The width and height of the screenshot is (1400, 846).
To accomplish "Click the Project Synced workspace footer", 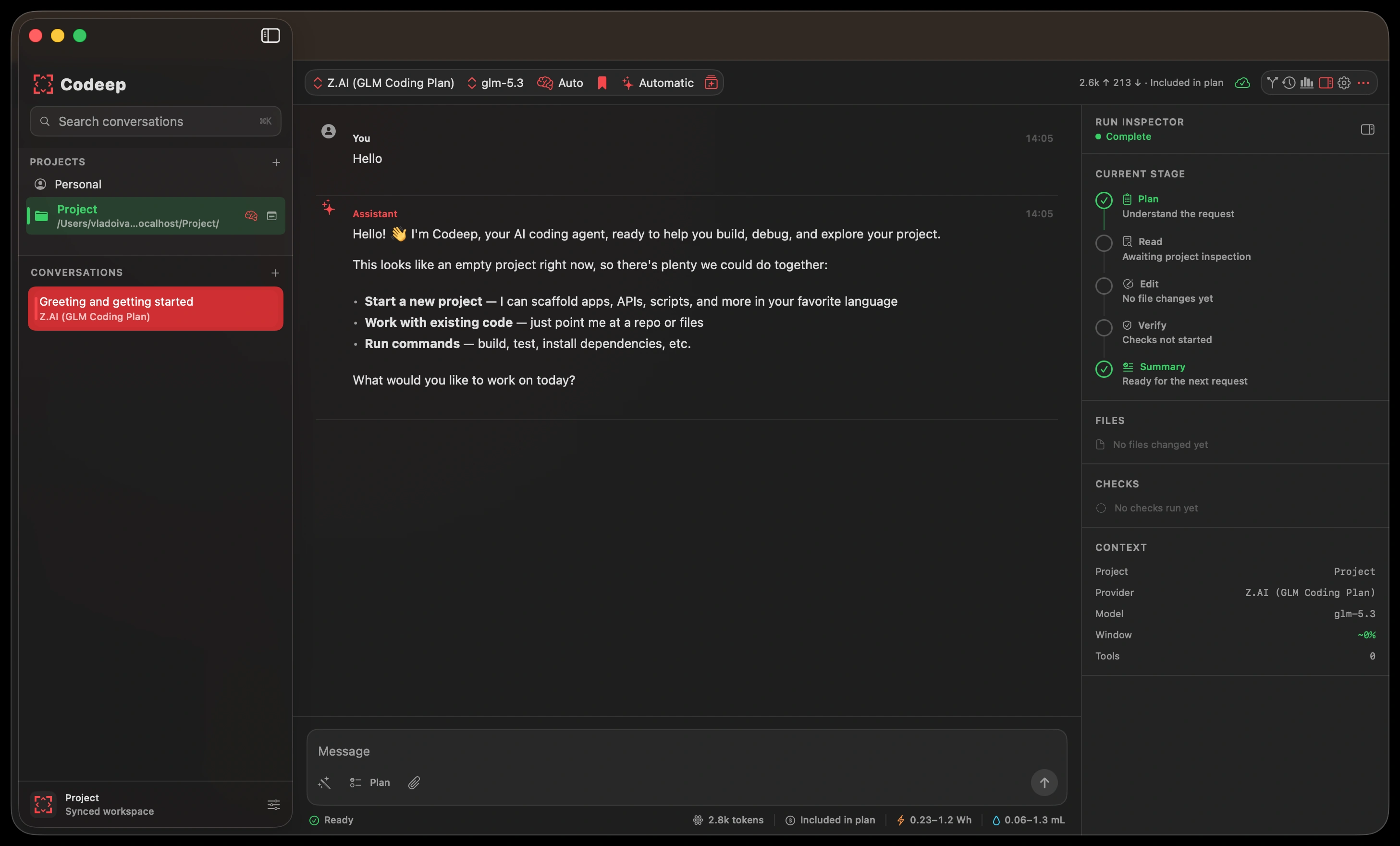I will [155, 805].
